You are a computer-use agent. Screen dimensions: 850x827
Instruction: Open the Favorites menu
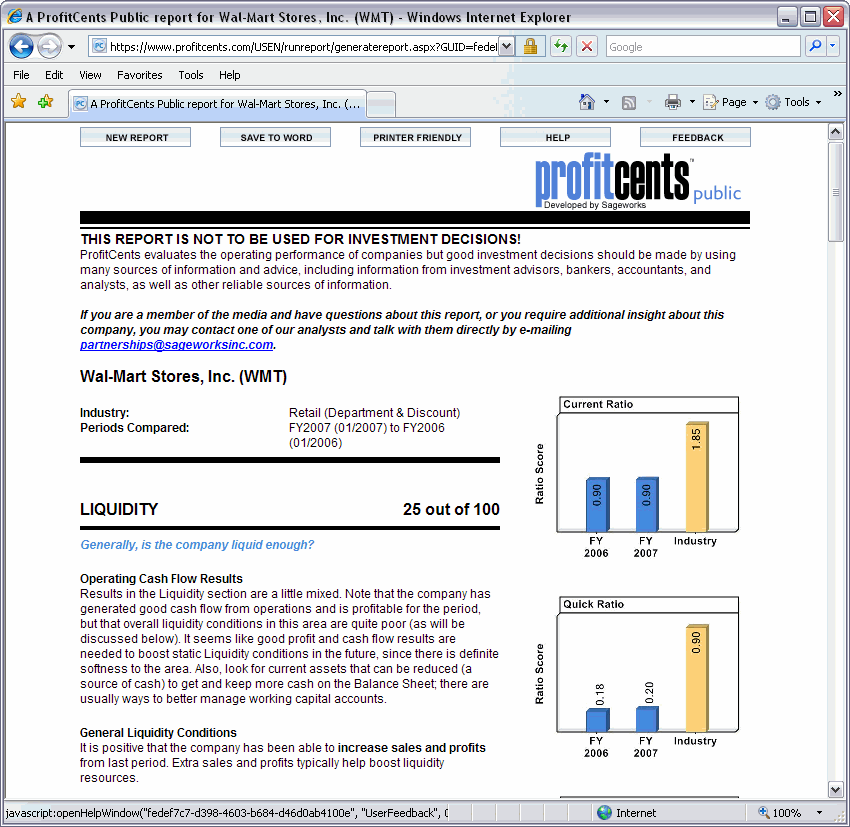pos(139,75)
